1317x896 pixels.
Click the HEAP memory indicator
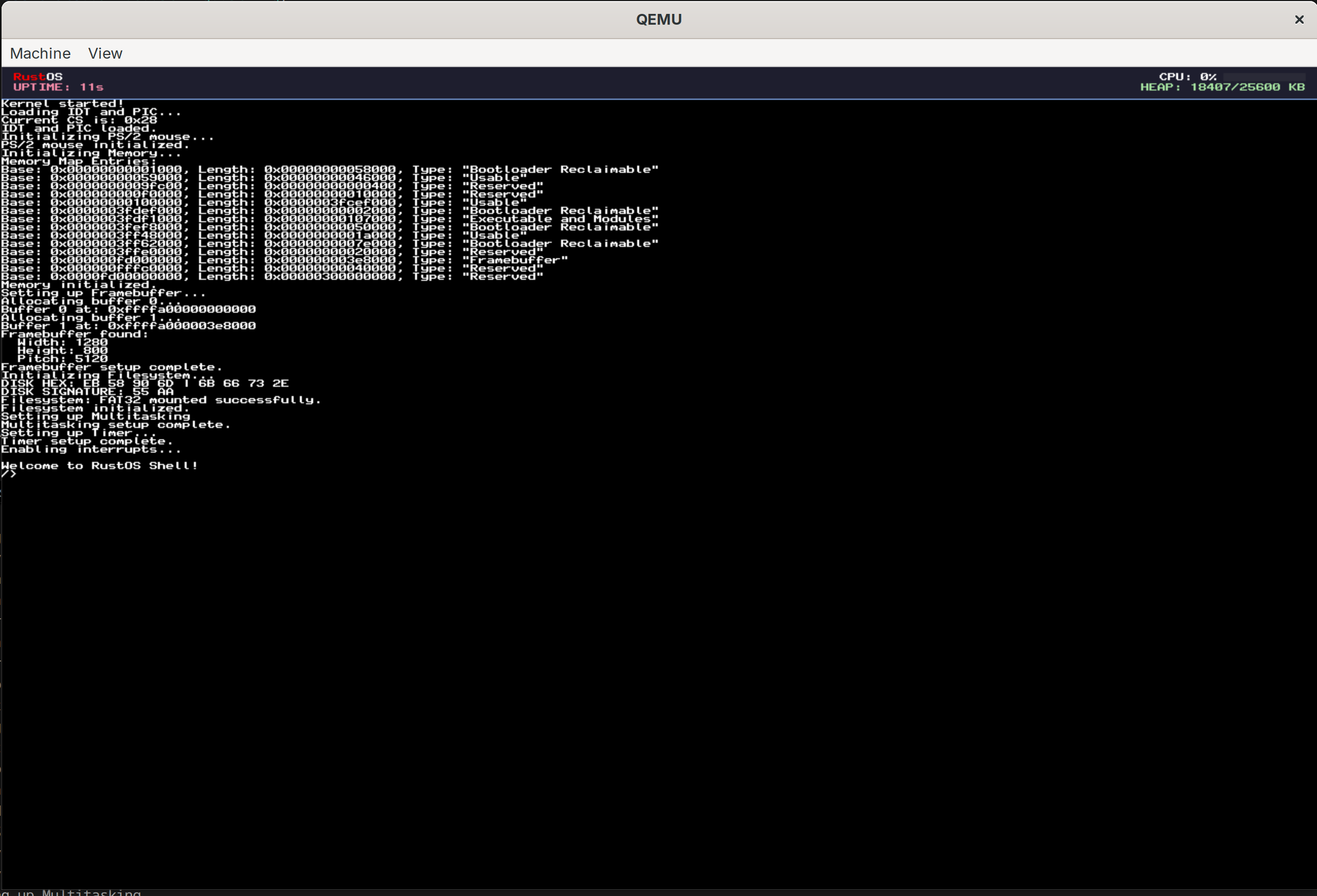(x=1222, y=87)
